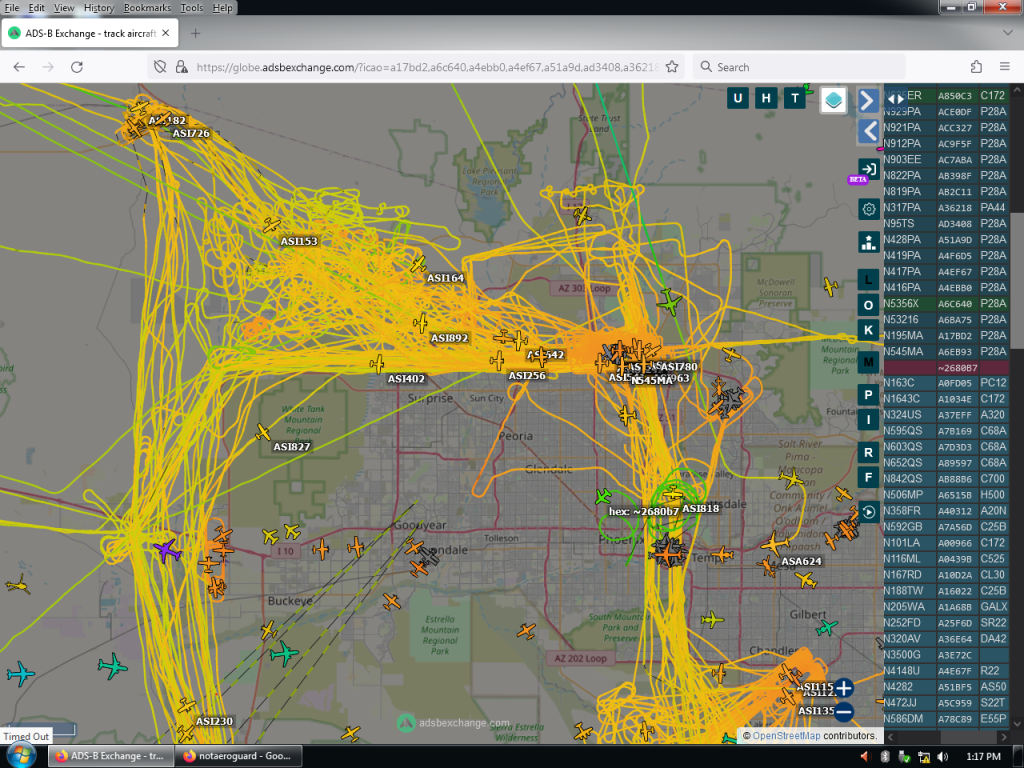This screenshot has height=768, width=1024.
Task: Select N5356X row in aircraft list
Action: tap(946, 304)
